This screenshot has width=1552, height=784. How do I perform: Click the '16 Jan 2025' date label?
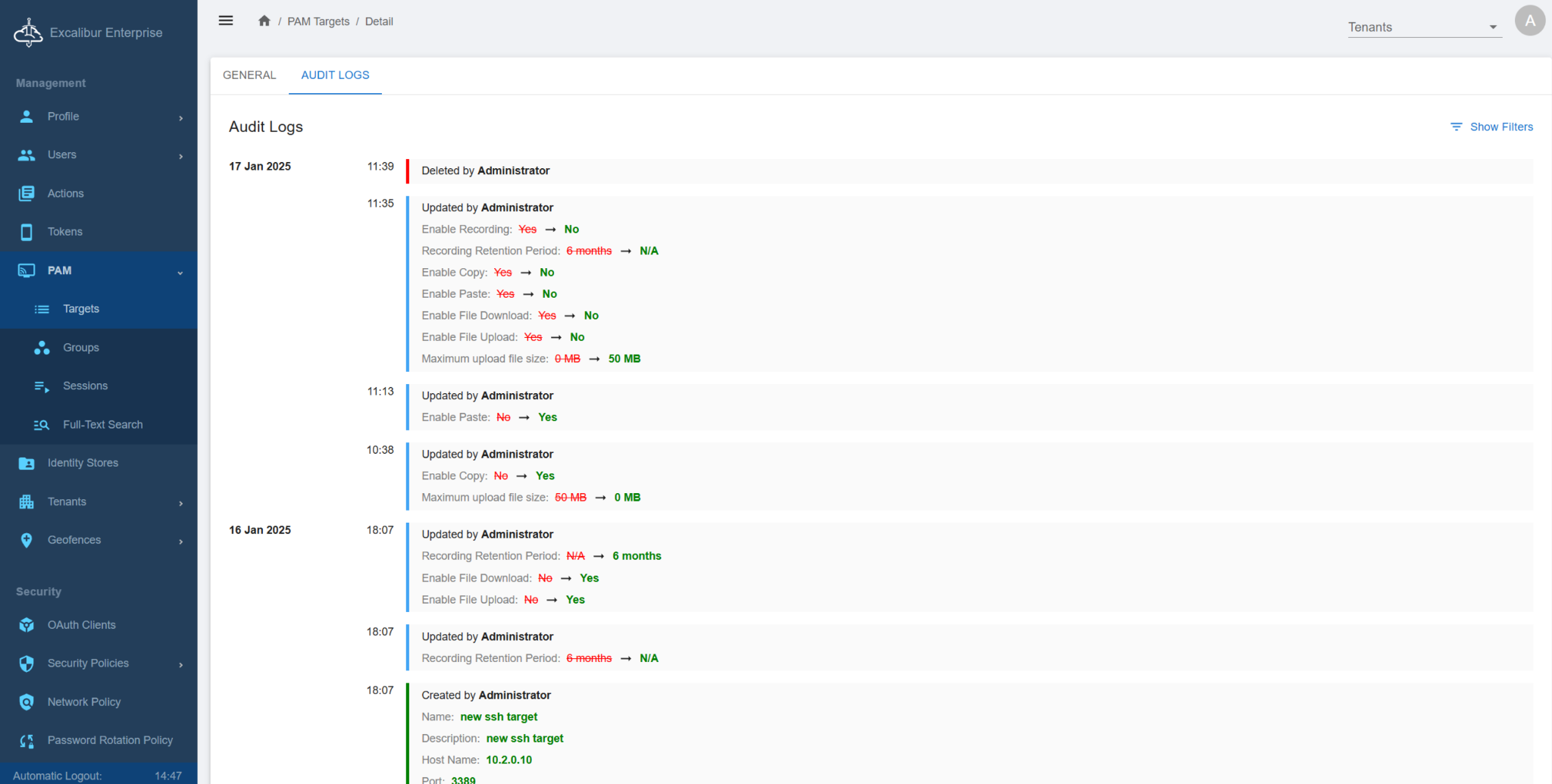tap(260, 530)
